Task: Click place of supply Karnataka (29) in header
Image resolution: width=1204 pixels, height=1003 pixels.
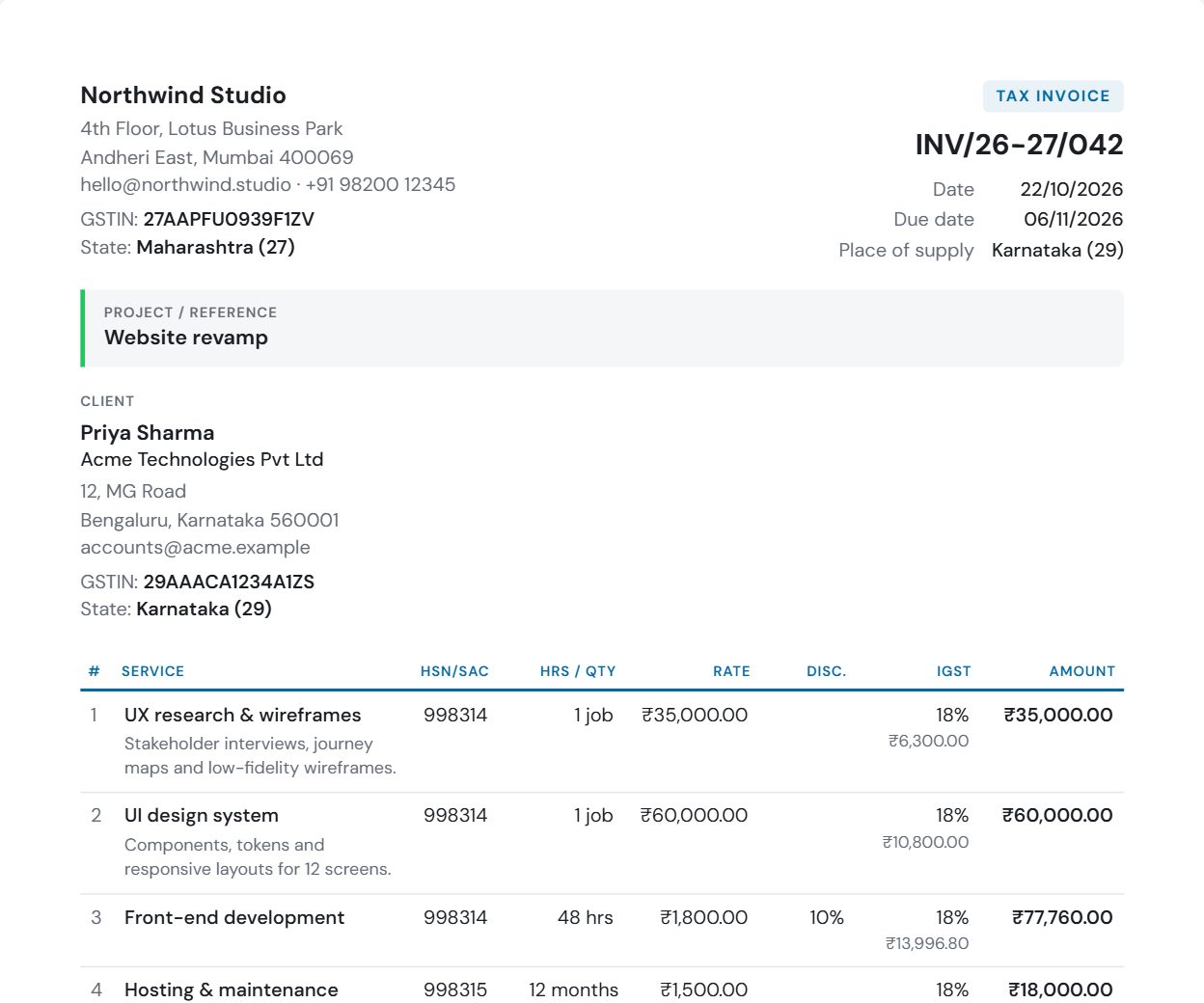Action: [x=1057, y=250]
